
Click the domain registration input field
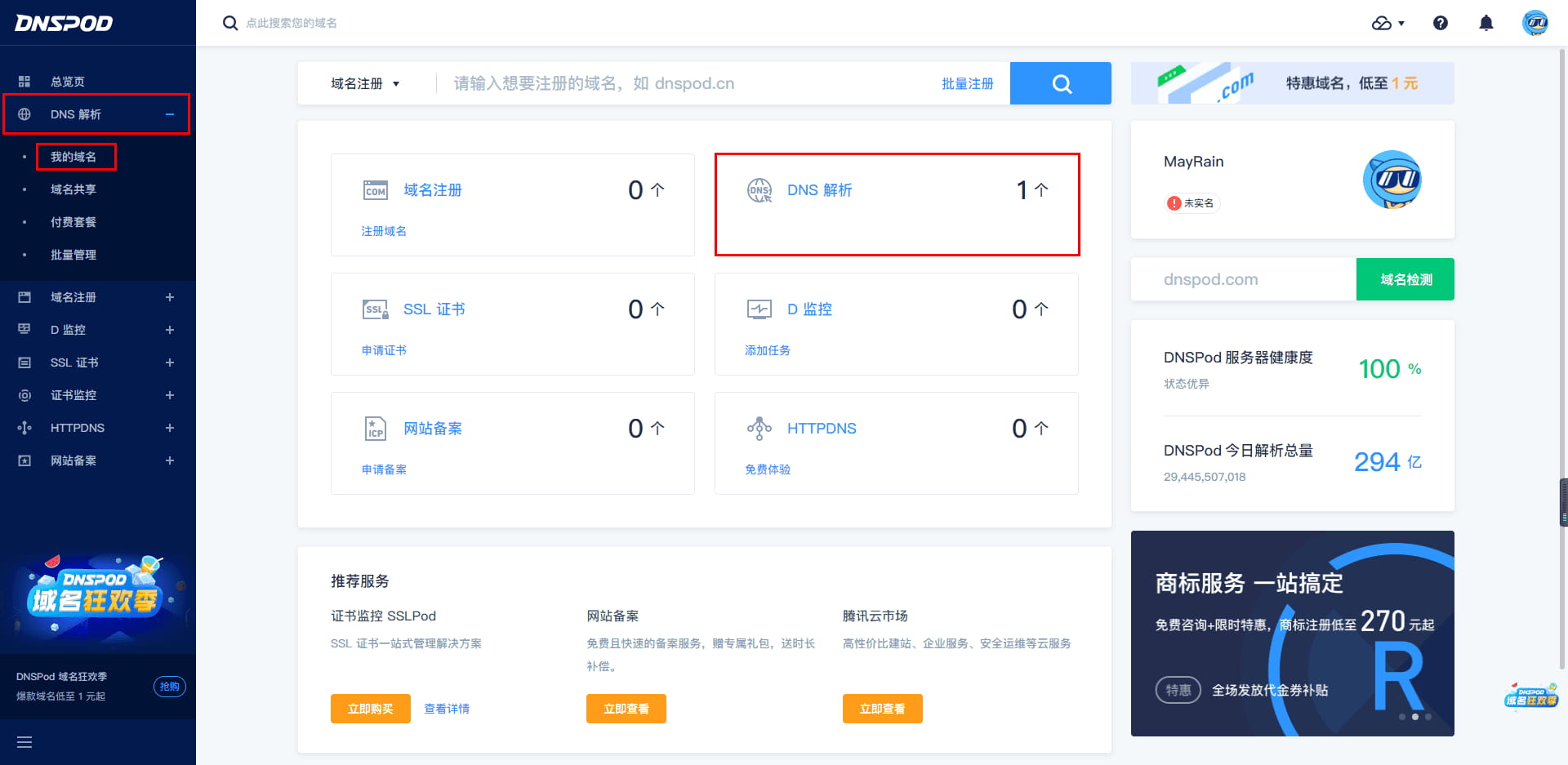point(686,83)
